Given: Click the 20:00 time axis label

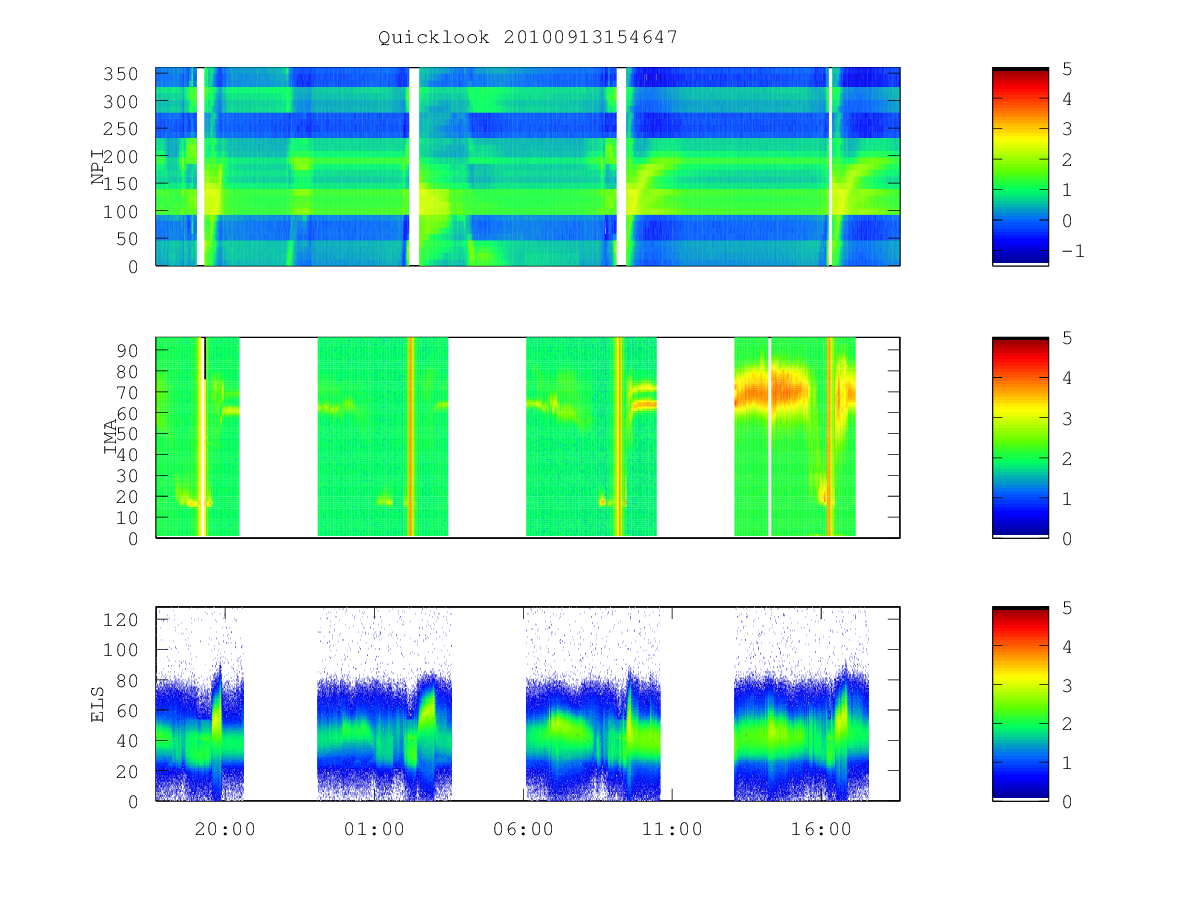Looking at the screenshot, I should pos(225,829).
